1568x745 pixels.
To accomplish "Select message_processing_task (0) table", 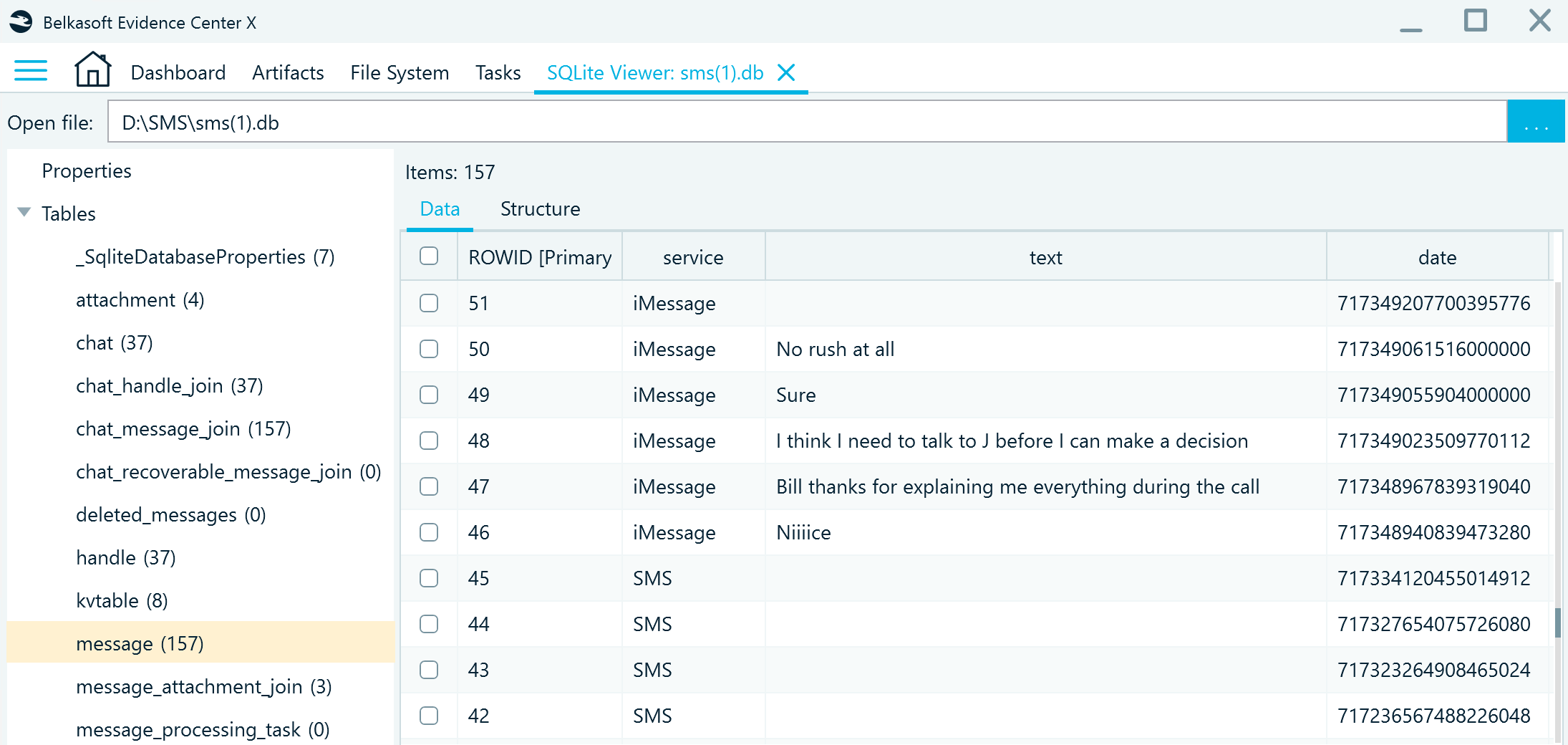I will 203,729.
